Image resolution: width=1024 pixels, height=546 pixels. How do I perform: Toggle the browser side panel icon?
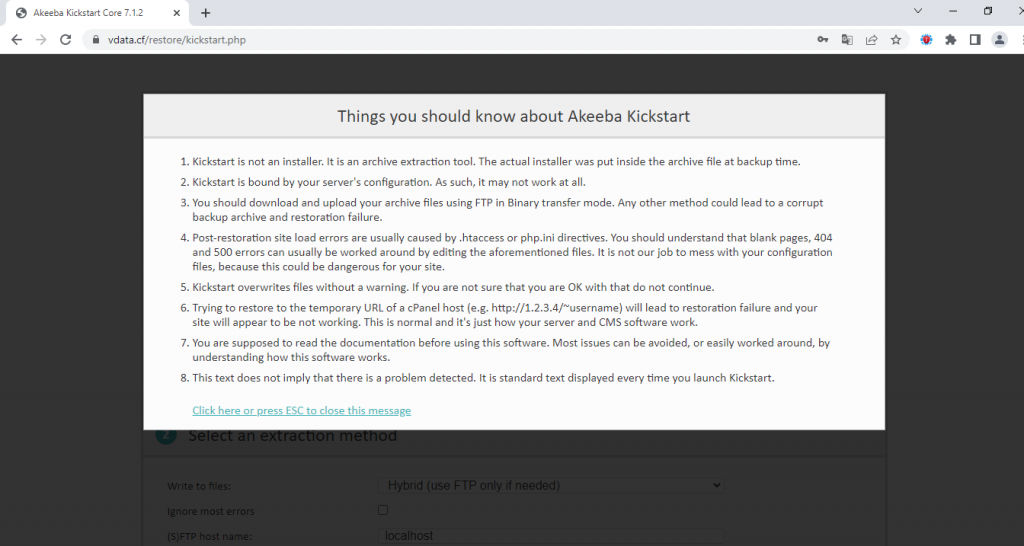point(975,40)
